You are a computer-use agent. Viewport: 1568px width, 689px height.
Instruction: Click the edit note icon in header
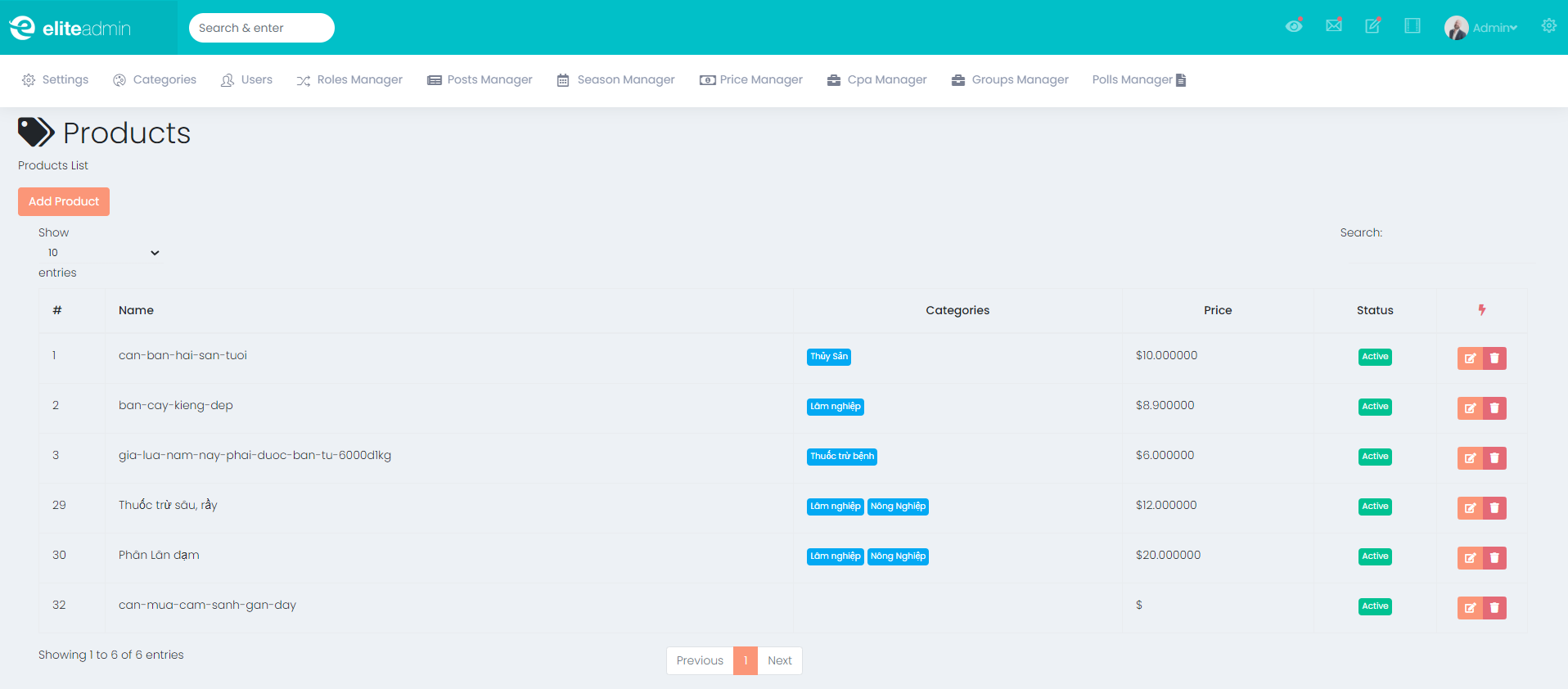1373,25
